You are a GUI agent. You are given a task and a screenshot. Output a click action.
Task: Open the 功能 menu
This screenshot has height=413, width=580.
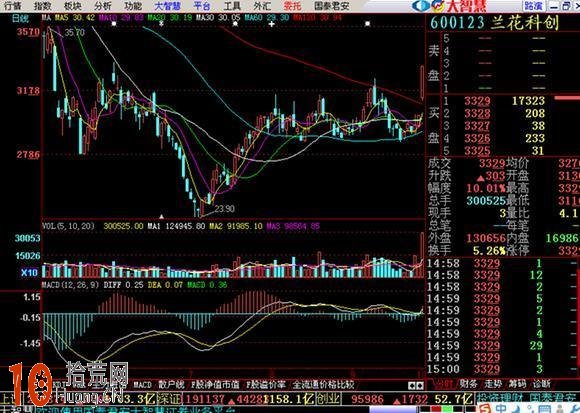point(133,6)
